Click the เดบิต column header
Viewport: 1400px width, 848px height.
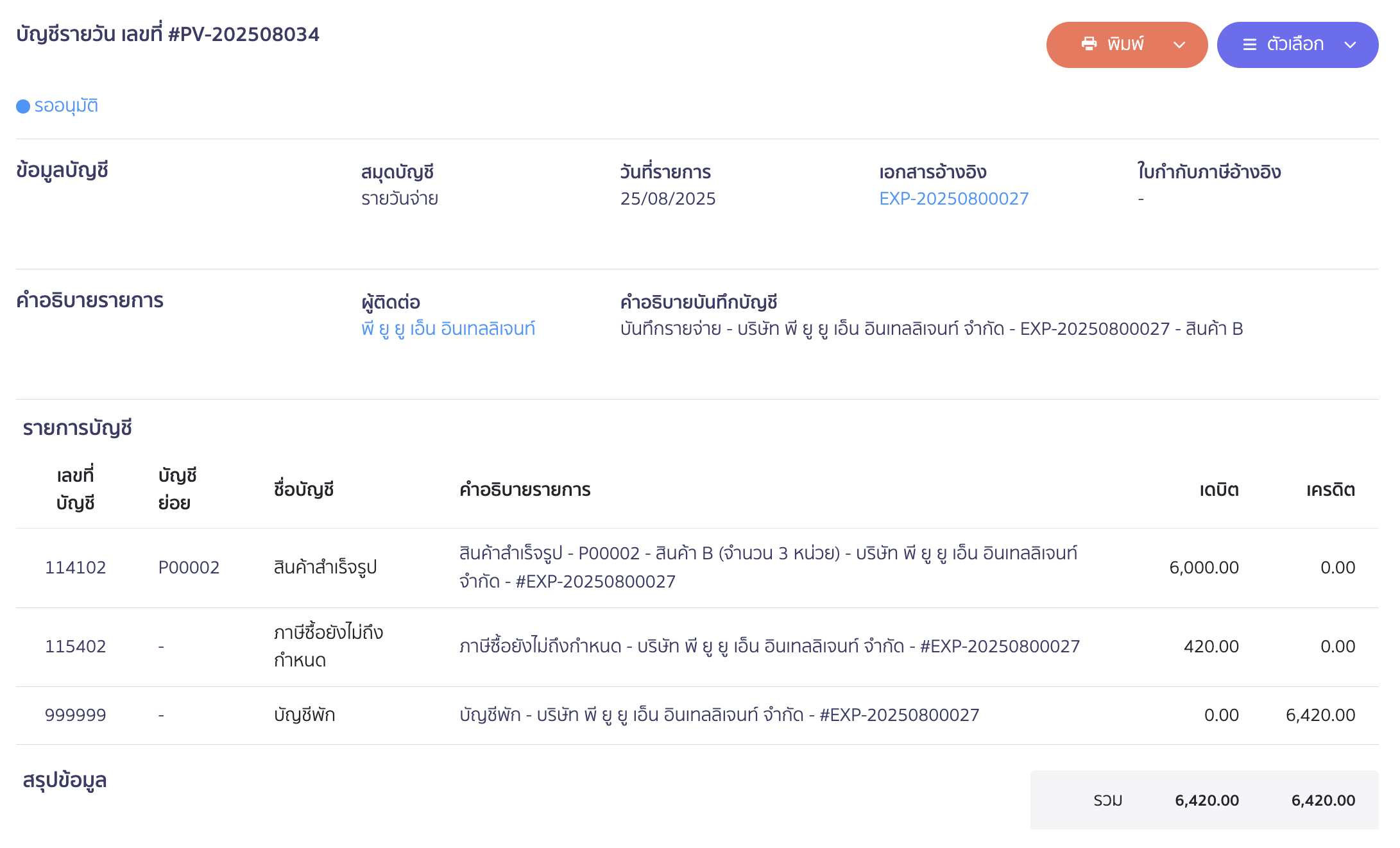tap(1218, 490)
